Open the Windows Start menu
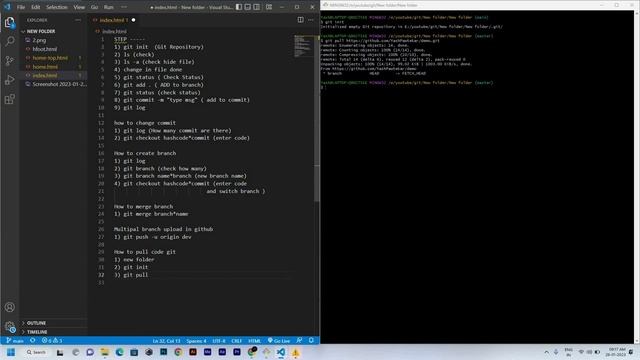Image resolution: width=640 pixels, height=360 pixels. 11,352
